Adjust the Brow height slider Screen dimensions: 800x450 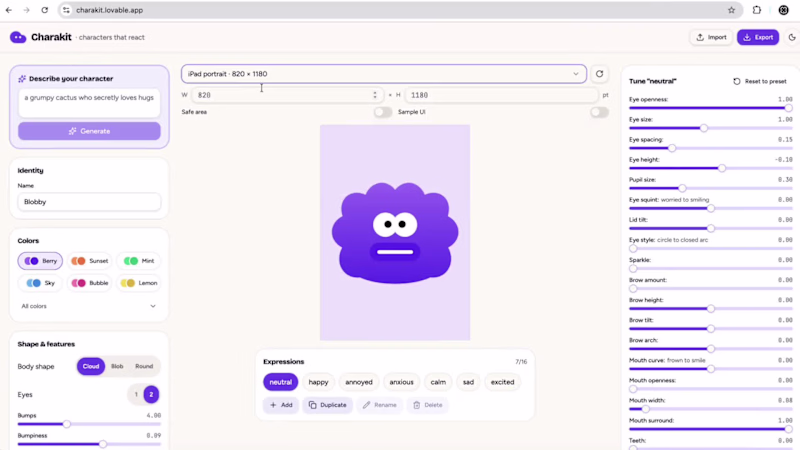point(711,309)
